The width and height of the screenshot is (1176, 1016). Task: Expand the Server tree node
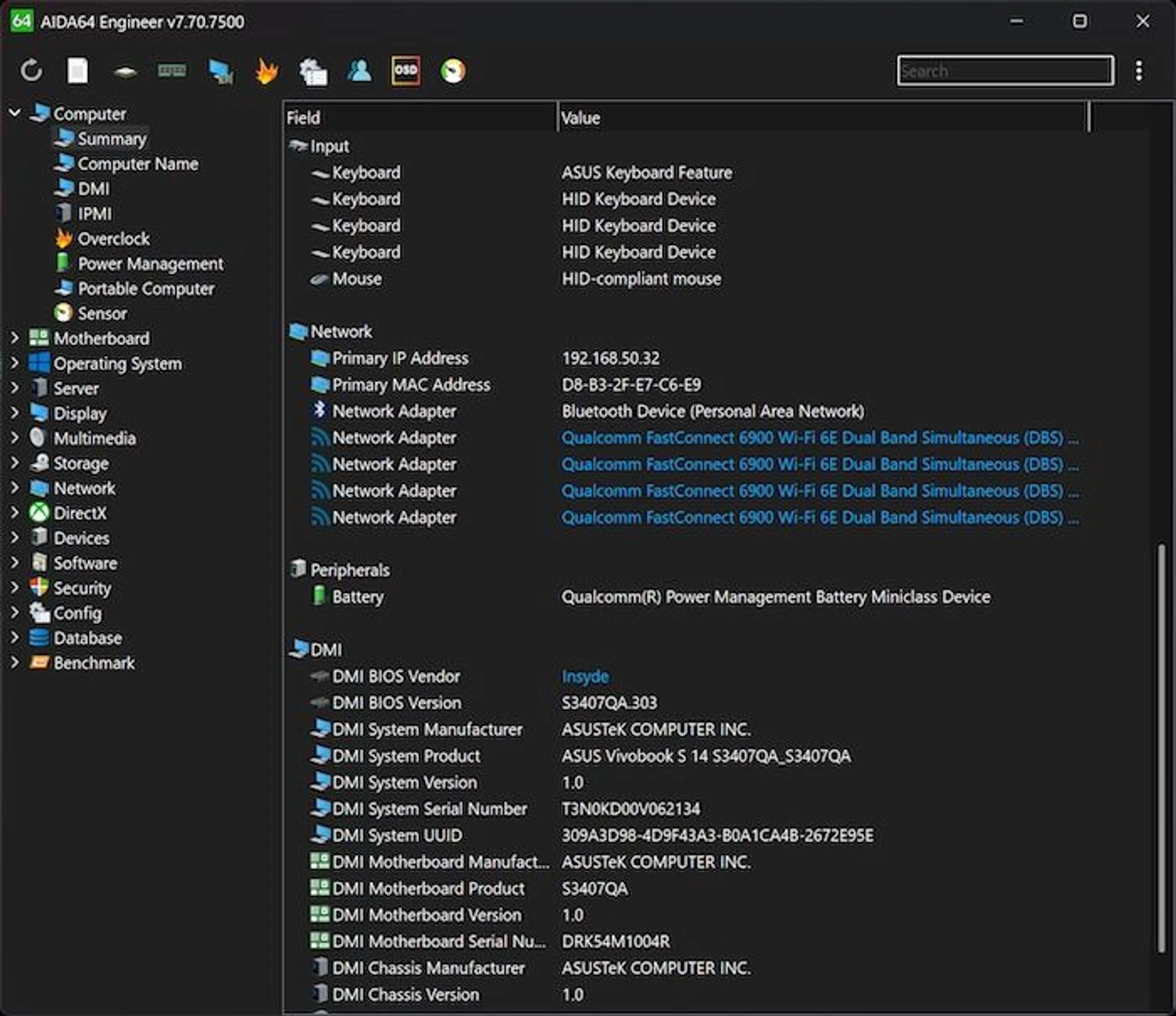pyautogui.click(x=15, y=388)
